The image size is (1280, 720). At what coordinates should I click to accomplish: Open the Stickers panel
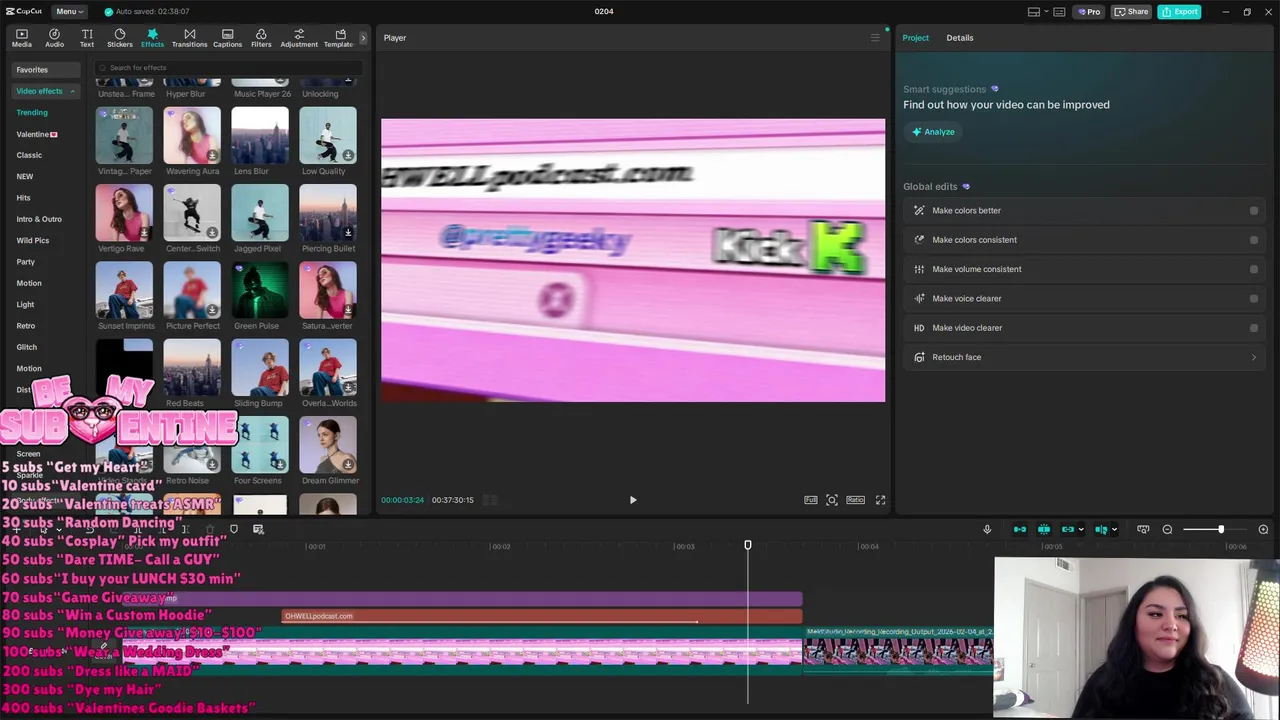point(120,38)
